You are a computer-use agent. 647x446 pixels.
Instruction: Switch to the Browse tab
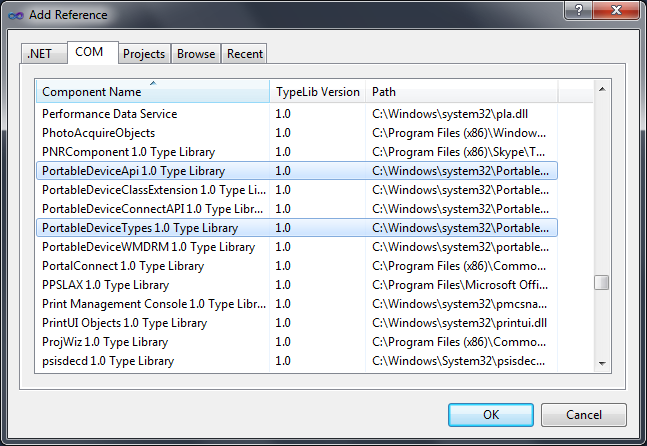coord(196,54)
